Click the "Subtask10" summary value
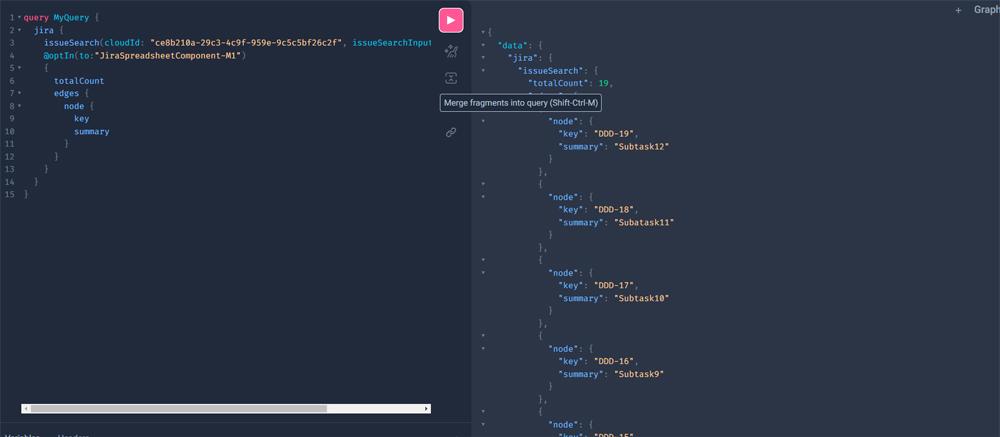1000x437 pixels. pos(642,298)
